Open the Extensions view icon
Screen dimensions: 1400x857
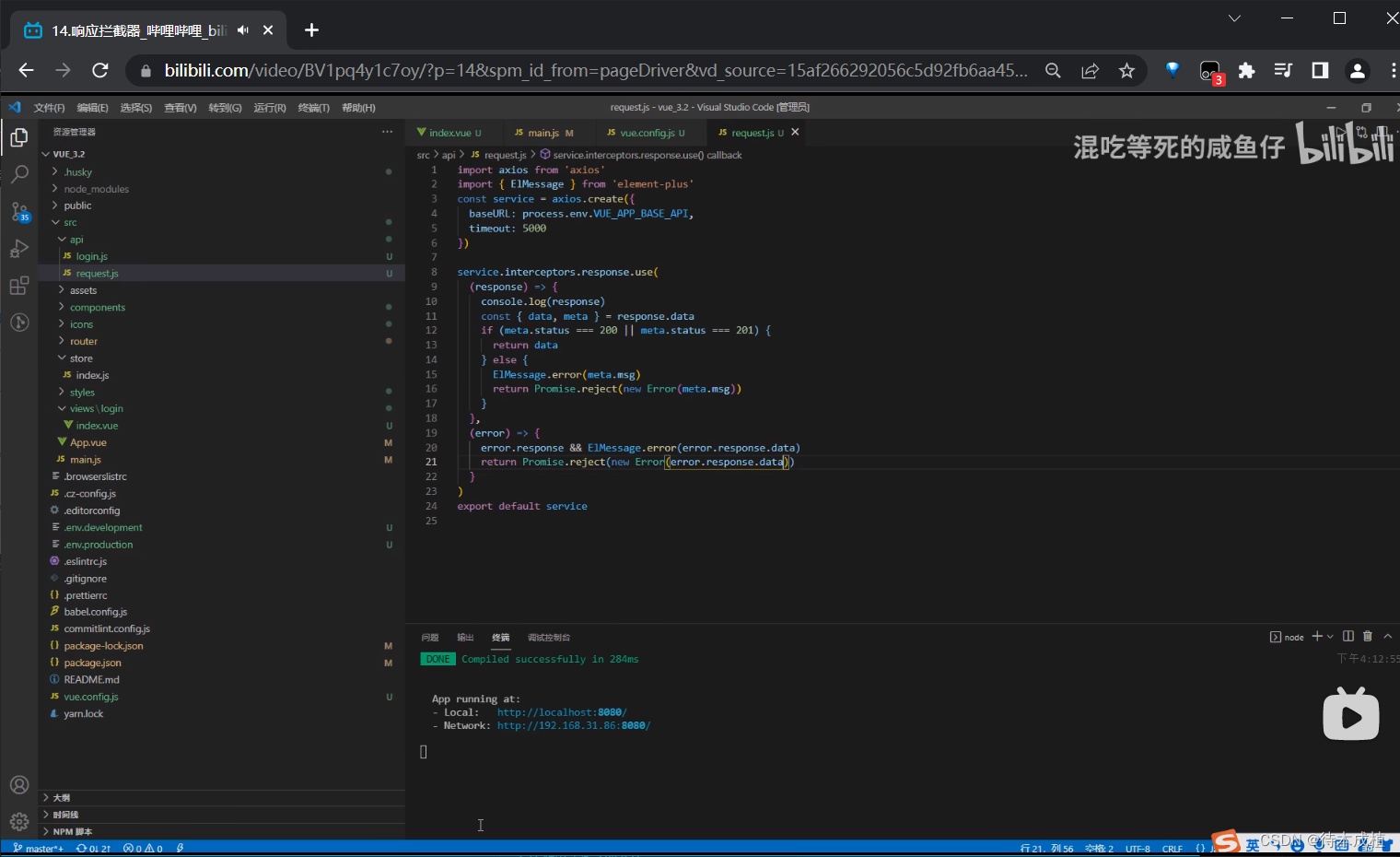18,286
